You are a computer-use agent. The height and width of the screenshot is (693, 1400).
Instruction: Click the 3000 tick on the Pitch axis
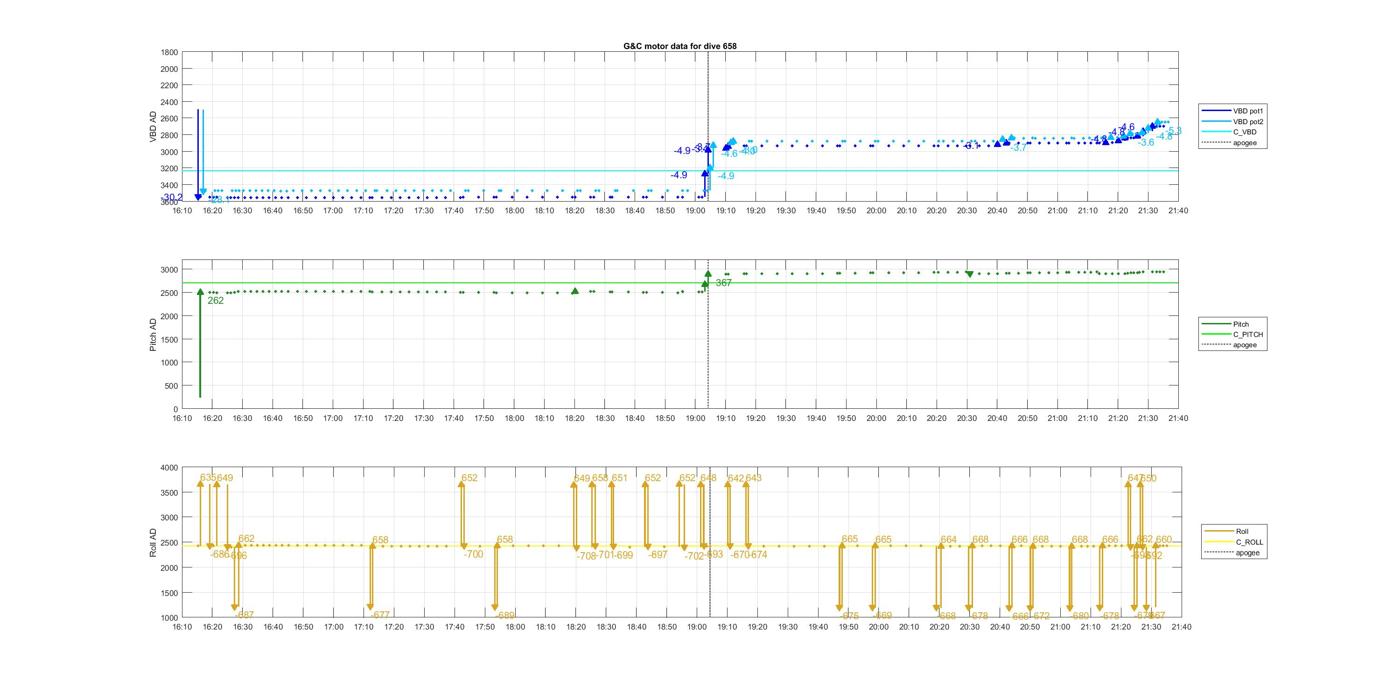click(169, 270)
